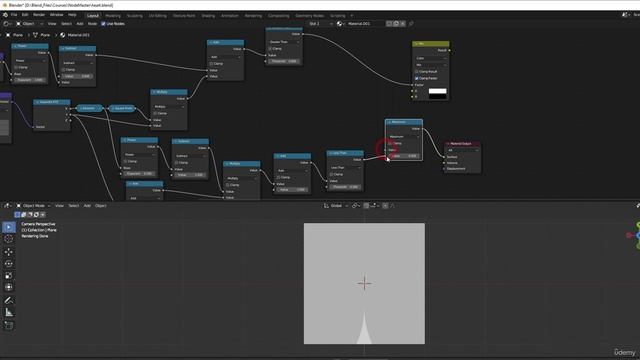The image size is (640, 360).
Task: Open the Maximum operation dropdown in selected node
Action: point(404,137)
